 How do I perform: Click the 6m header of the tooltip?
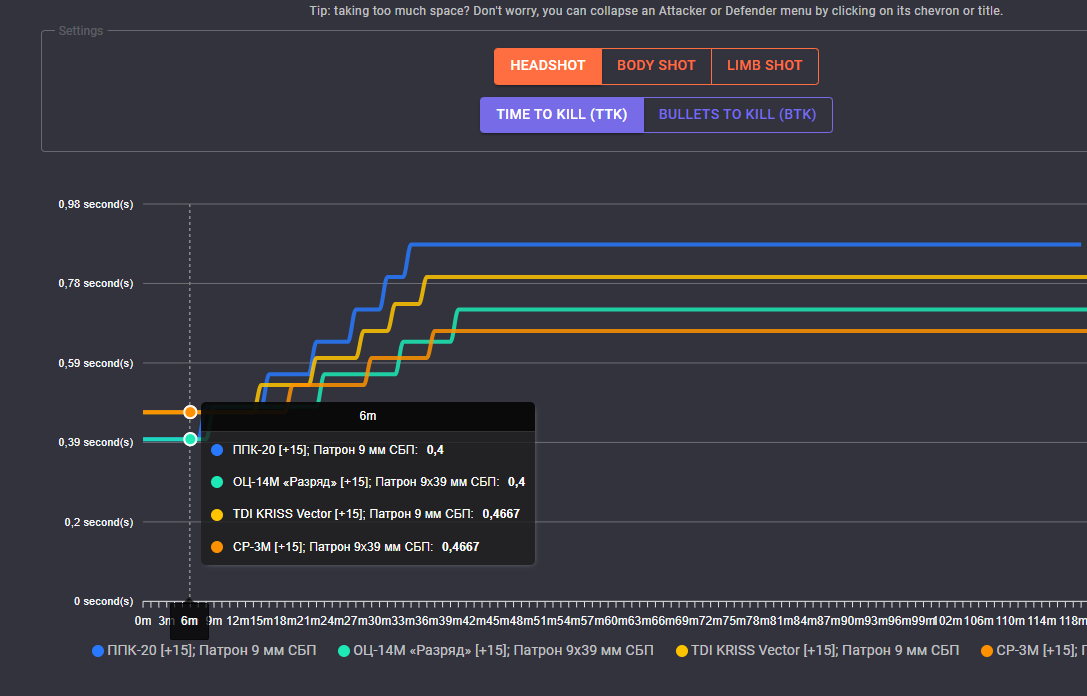[x=368, y=416]
